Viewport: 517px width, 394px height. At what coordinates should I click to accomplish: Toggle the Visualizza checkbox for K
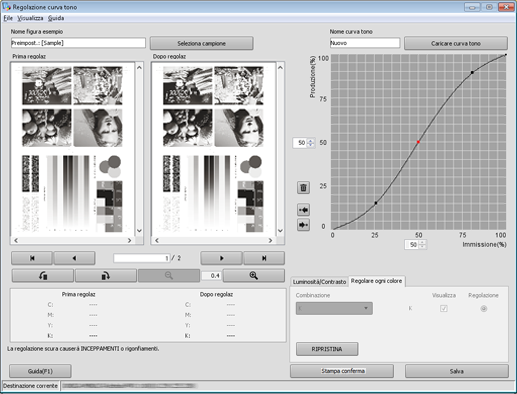[x=444, y=309]
